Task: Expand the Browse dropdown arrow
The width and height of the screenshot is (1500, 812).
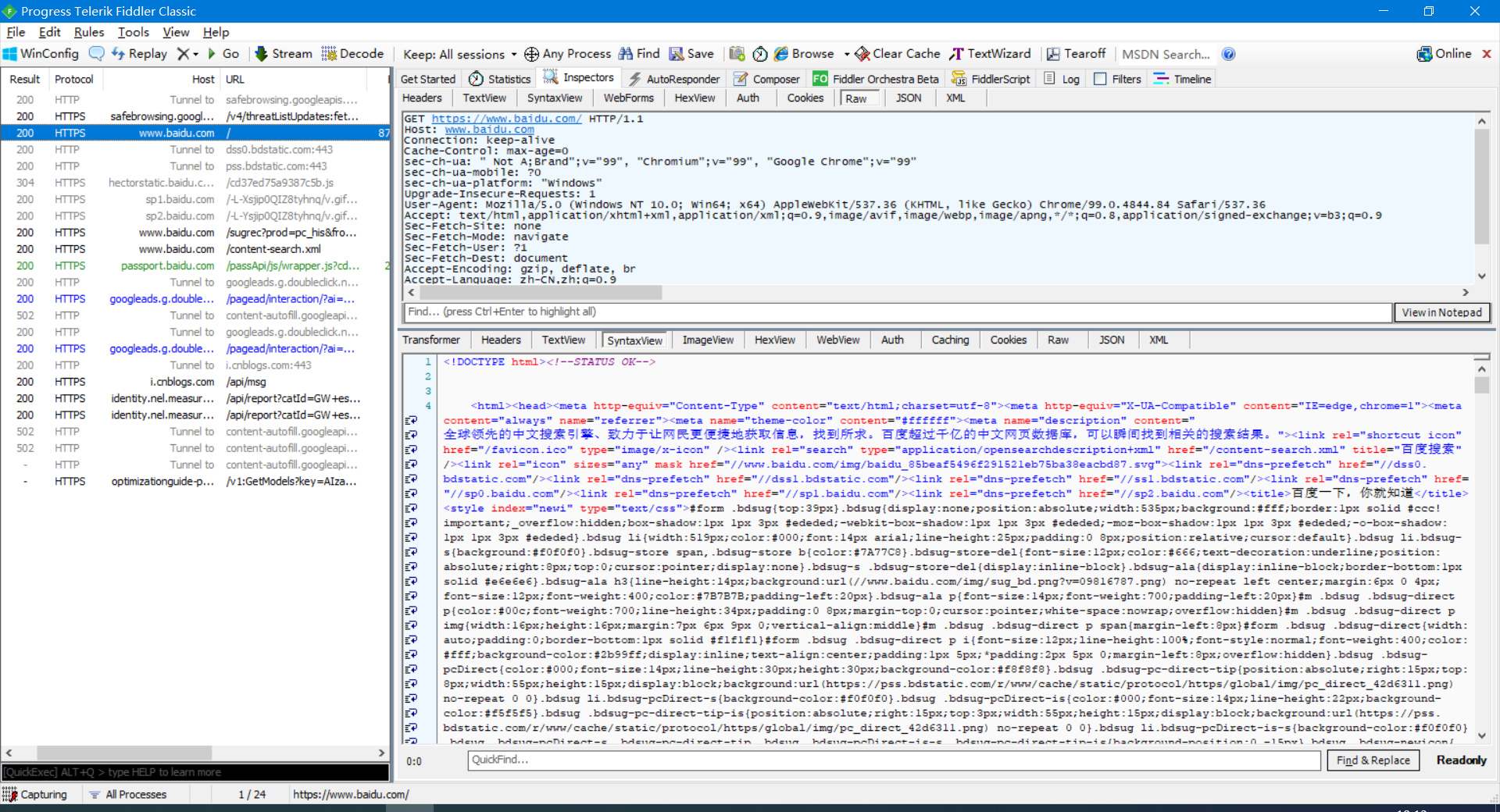Action: click(847, 55)
